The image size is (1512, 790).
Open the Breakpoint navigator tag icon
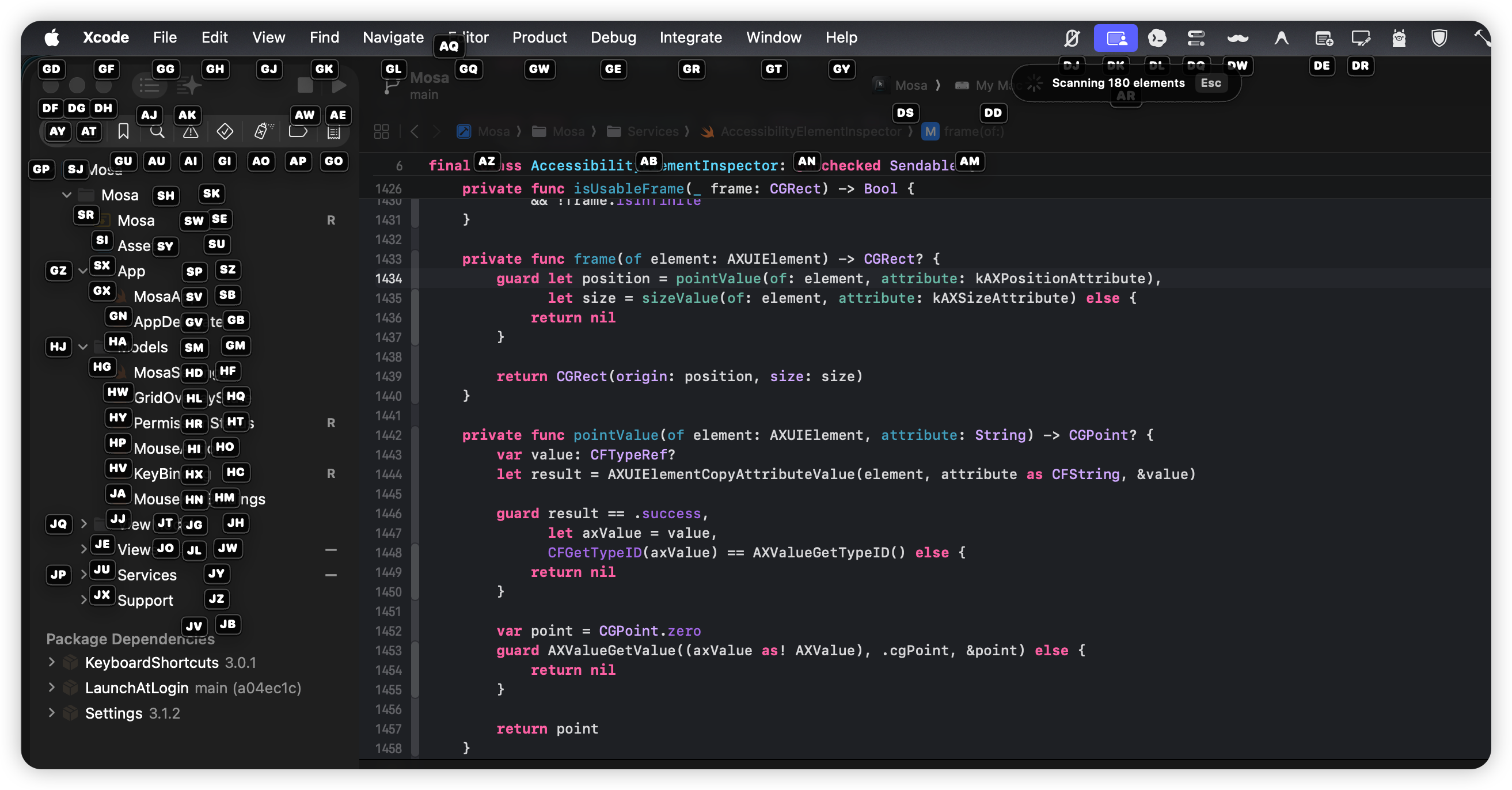point(298,131)
